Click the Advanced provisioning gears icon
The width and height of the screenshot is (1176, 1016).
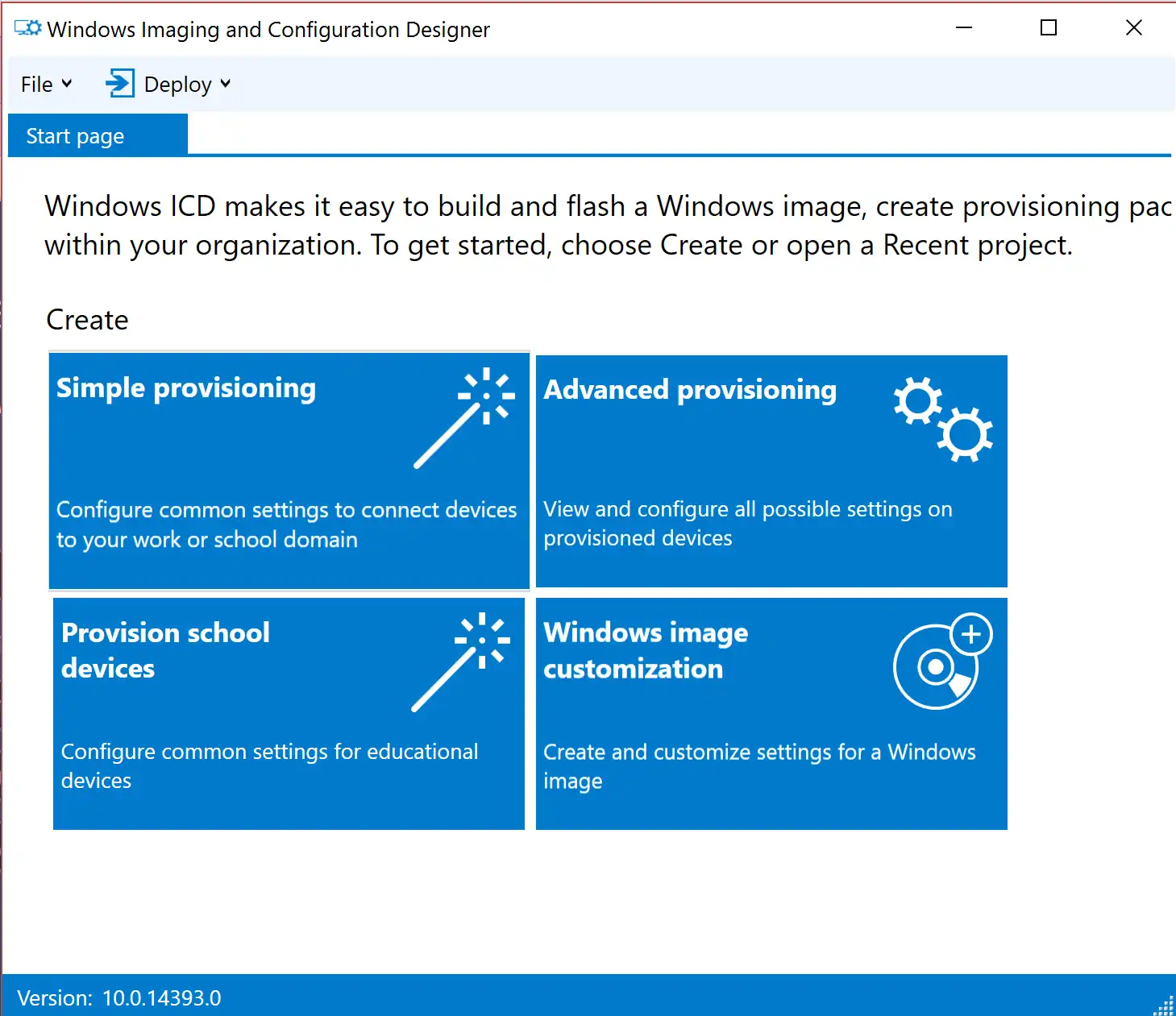click(943, 419)
